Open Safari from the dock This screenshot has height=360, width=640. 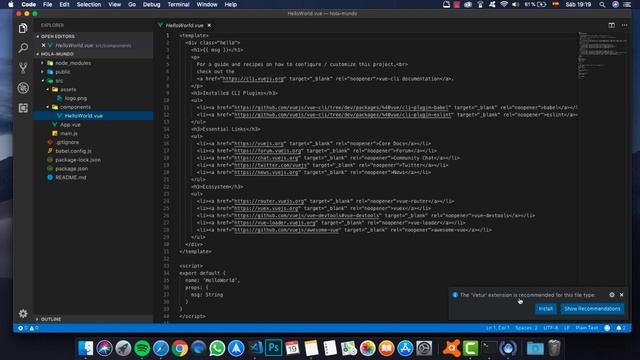tap(161, 348)
